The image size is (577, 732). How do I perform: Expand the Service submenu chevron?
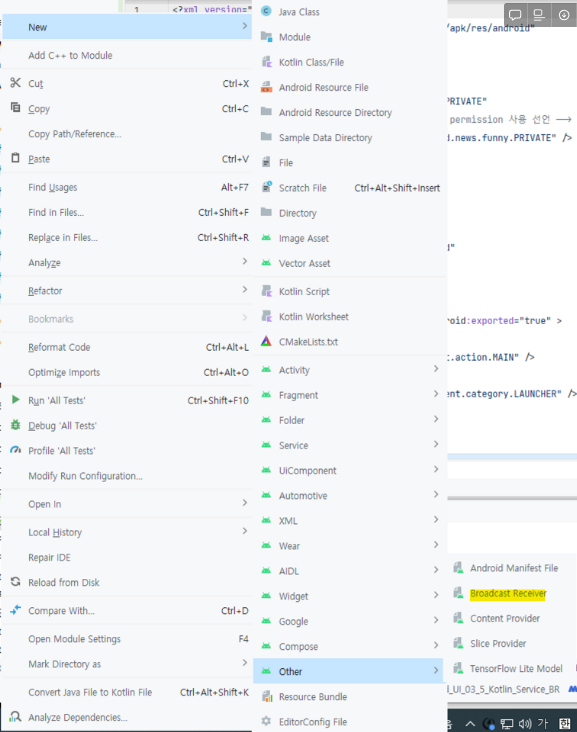pos(436,444)
